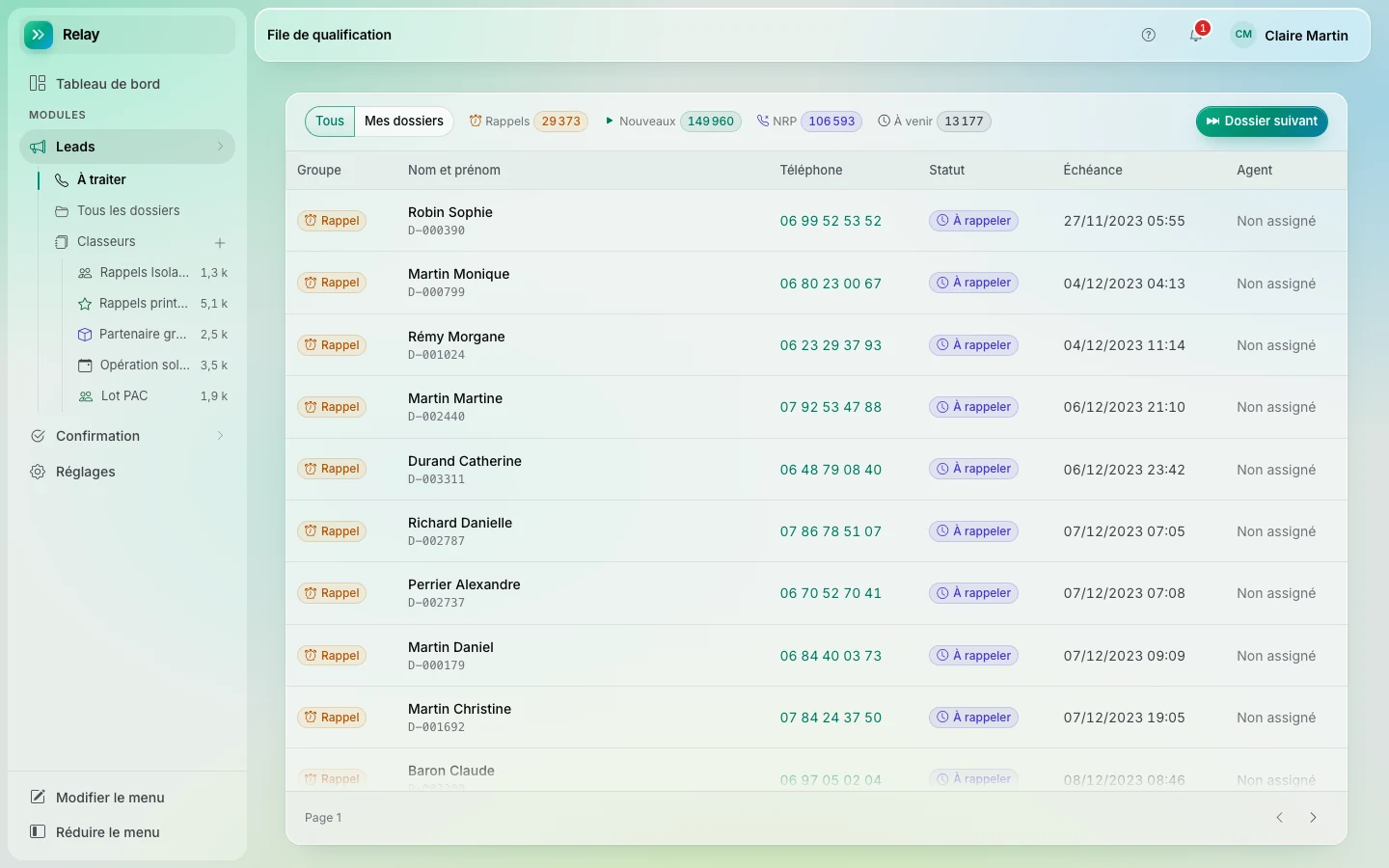Filter by Rappels 29 373
Screen dimensions: 1389x868
tap(529, 122)
